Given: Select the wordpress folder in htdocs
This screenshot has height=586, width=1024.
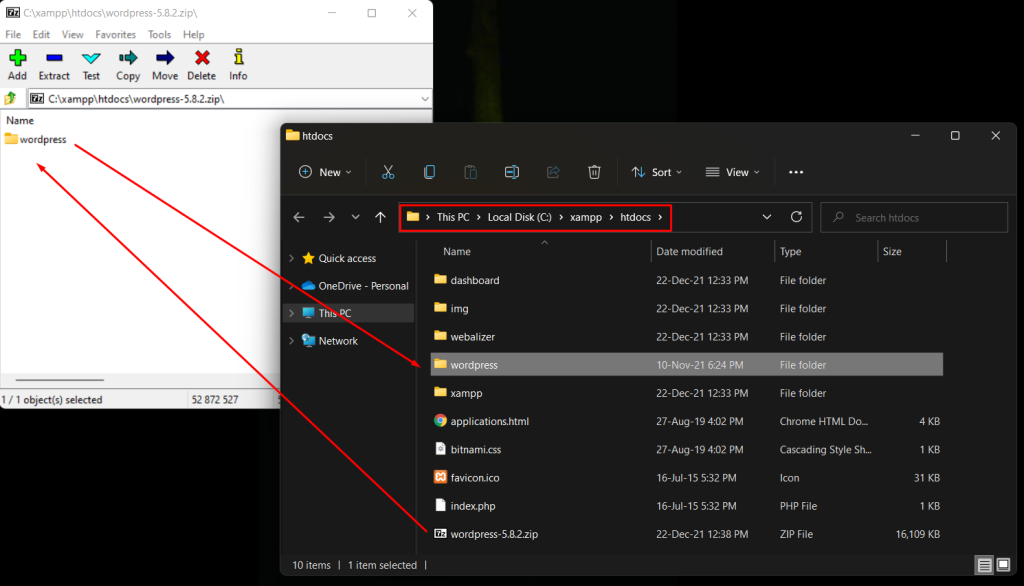Looking at the screenshot, I should click(x=686, y=365).
